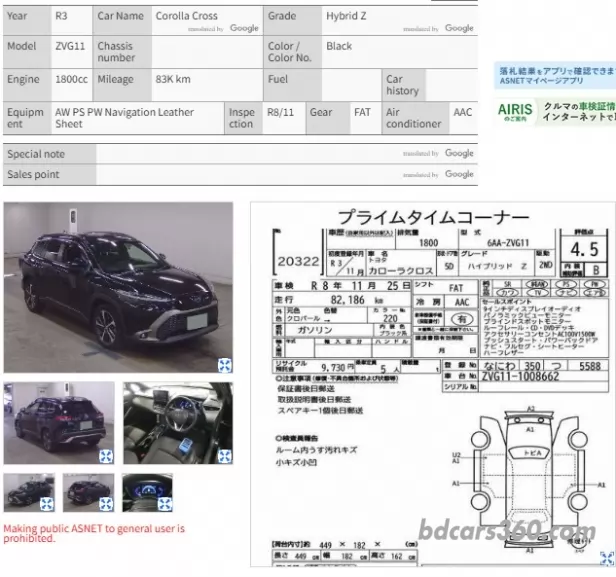
Task: Click the 'Color / Color No.' label
Action: point(290,52)
